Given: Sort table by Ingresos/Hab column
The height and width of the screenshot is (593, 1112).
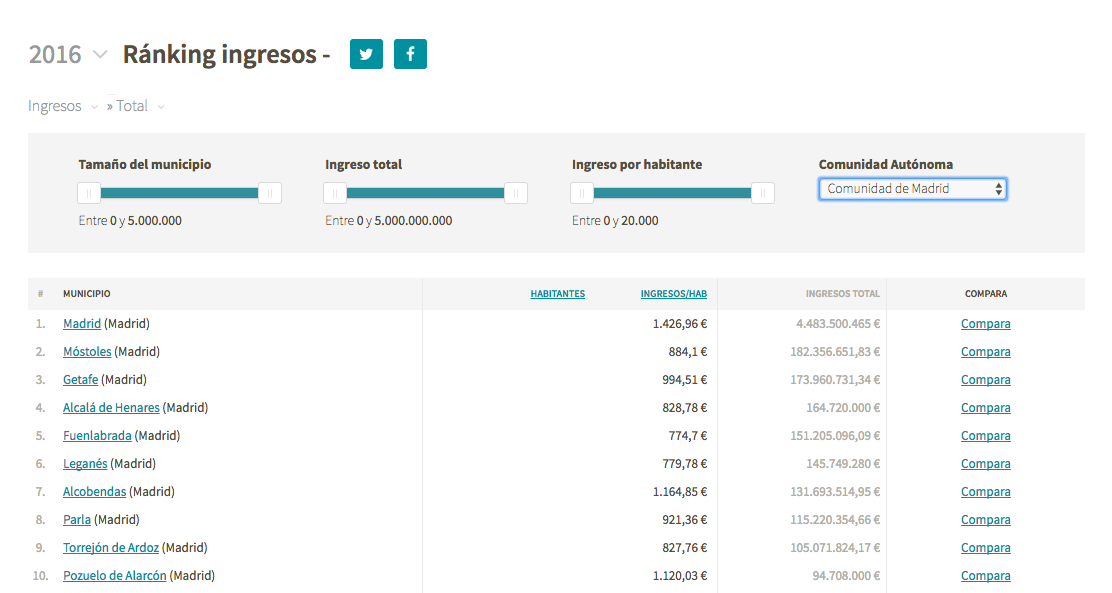Looking at the screenshot, I should (674, 294).
